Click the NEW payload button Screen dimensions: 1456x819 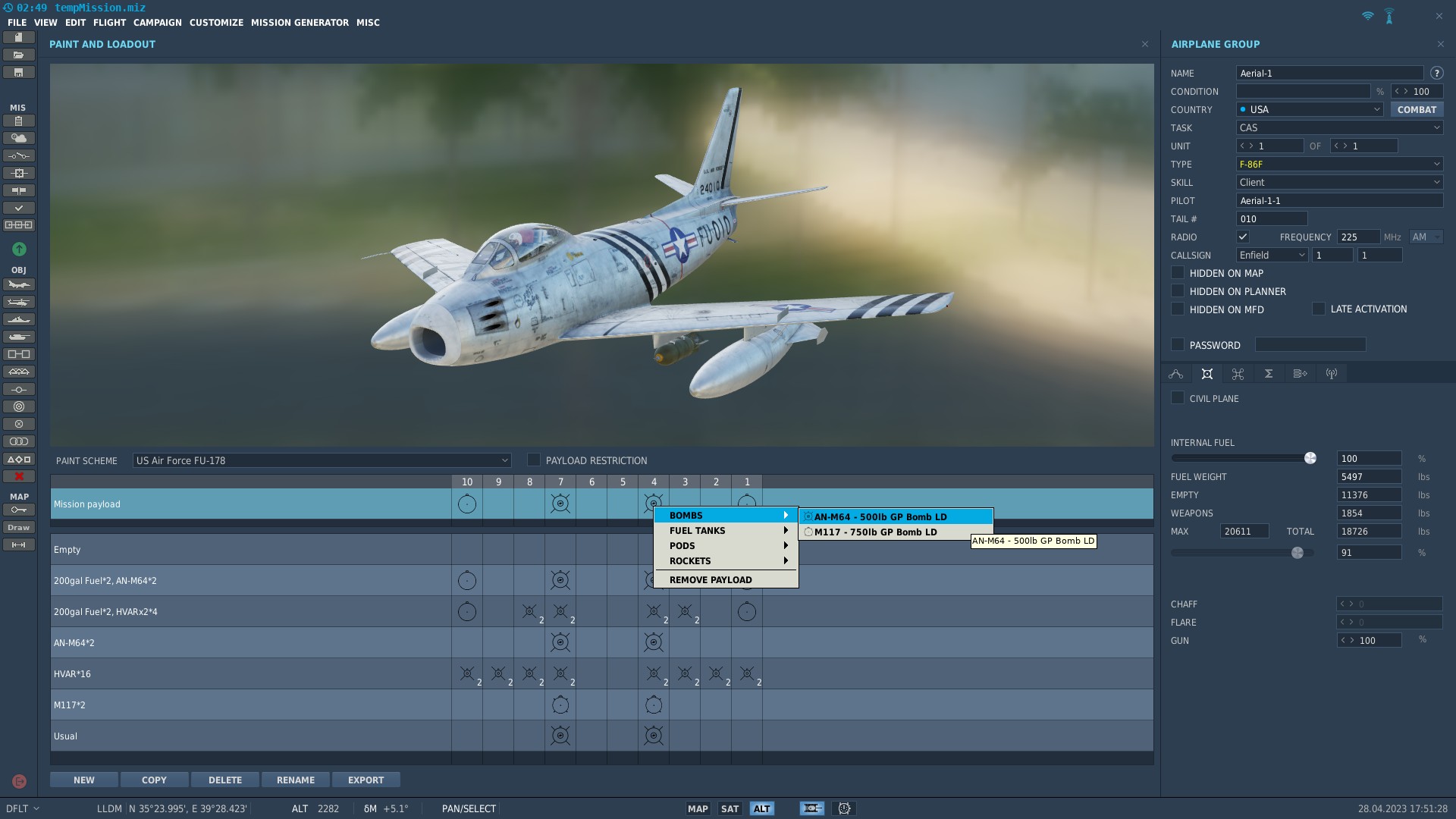click(x=84, y=780)
